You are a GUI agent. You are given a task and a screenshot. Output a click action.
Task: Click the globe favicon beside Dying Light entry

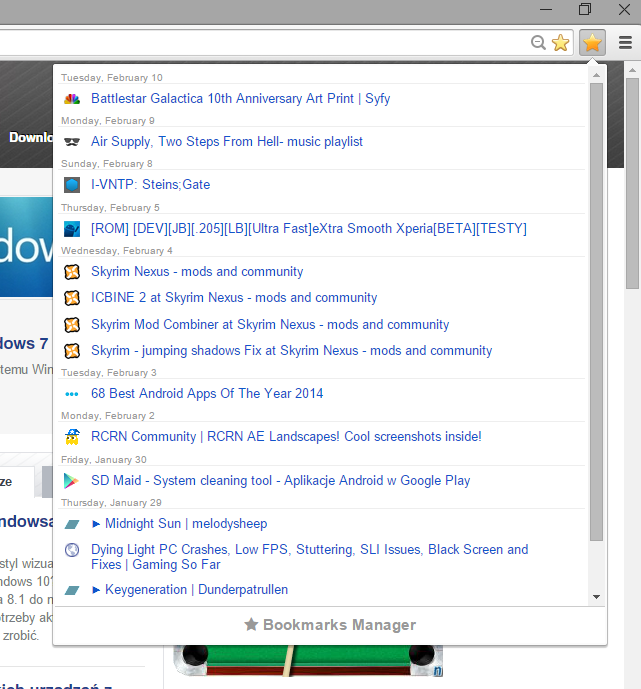point(72,550)
